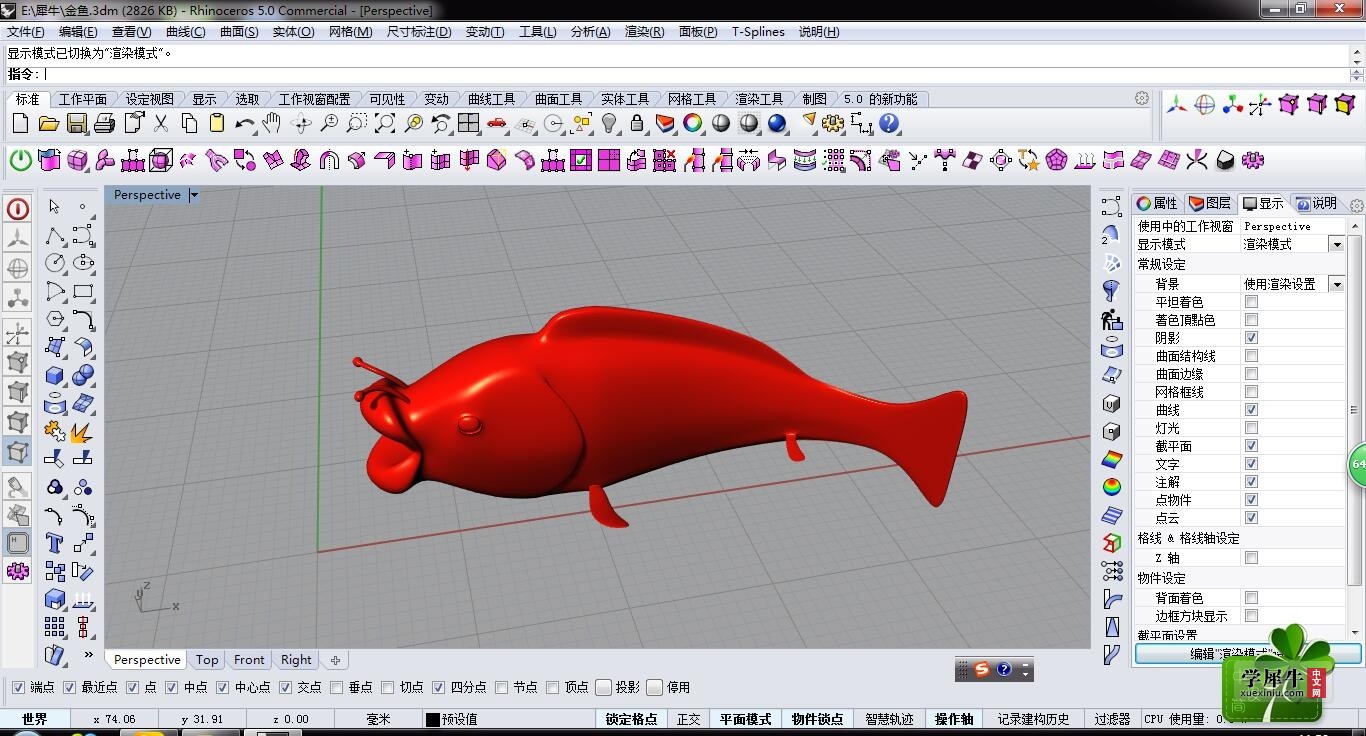Open Help with the blue question mark icon
The height and width of the screenshot is (736, 1366).
pyautogui.click(x=889, y=124)
